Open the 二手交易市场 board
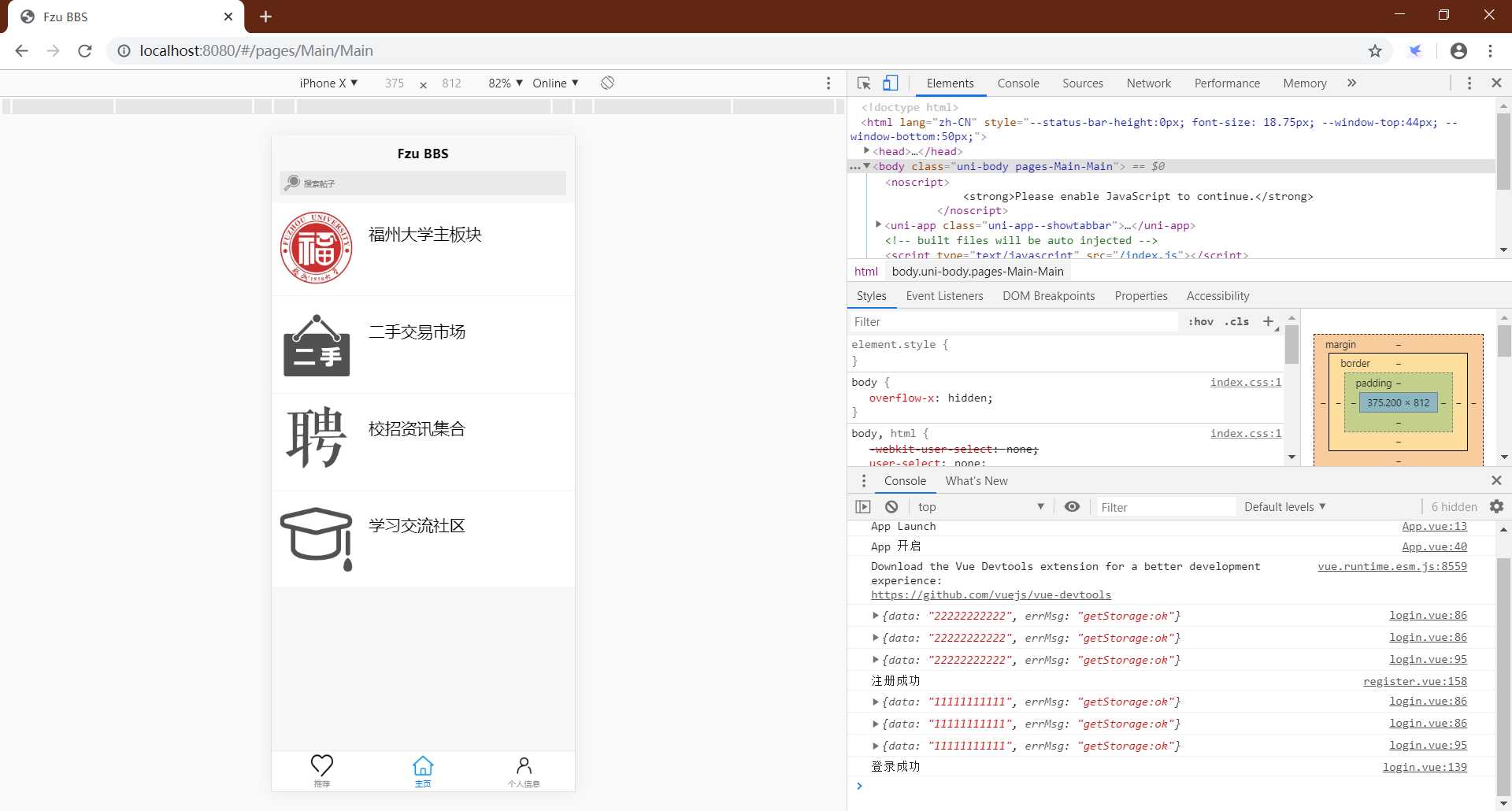This screenshot has height=811, width=1512. 423,345
